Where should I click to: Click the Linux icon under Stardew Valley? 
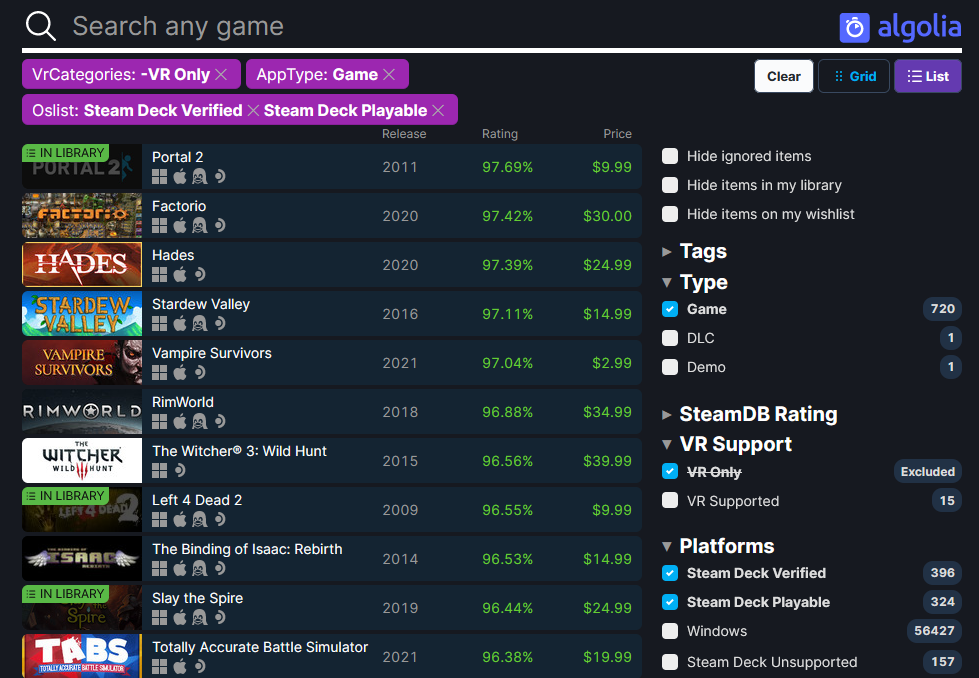[x=199, y=323]
